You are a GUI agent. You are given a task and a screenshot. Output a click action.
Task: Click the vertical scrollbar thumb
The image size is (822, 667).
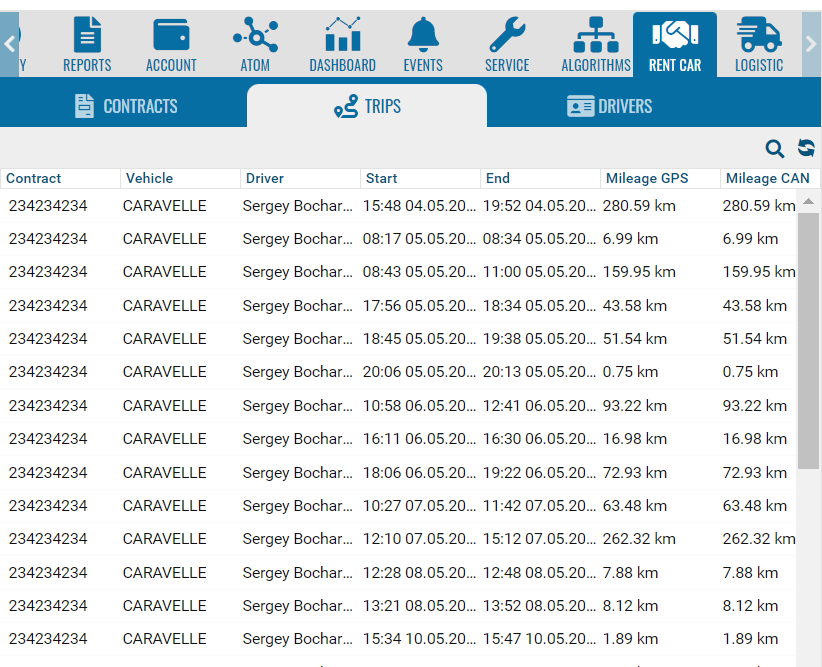[808, 340]
